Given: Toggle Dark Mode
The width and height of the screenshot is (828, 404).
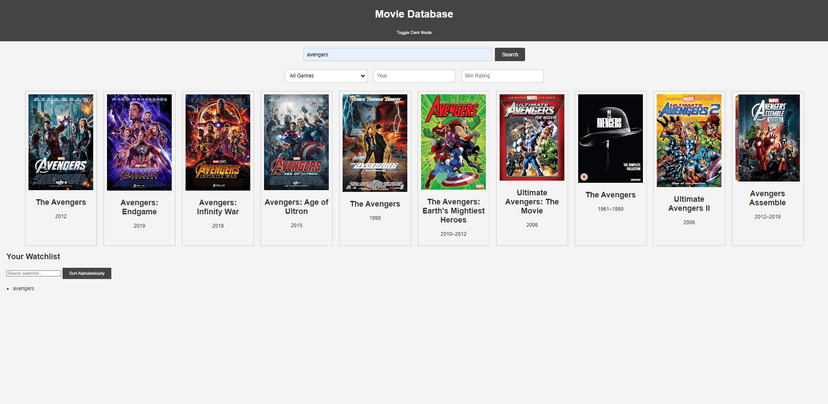Looking at the screenshot, I should tap(414, 32).
